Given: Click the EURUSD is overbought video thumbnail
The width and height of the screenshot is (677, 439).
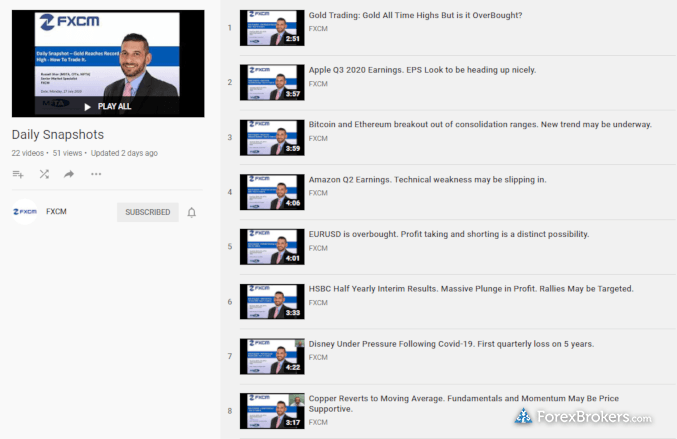Looking at the screenshot, I should pyautogui.click(x=272, y=246).
